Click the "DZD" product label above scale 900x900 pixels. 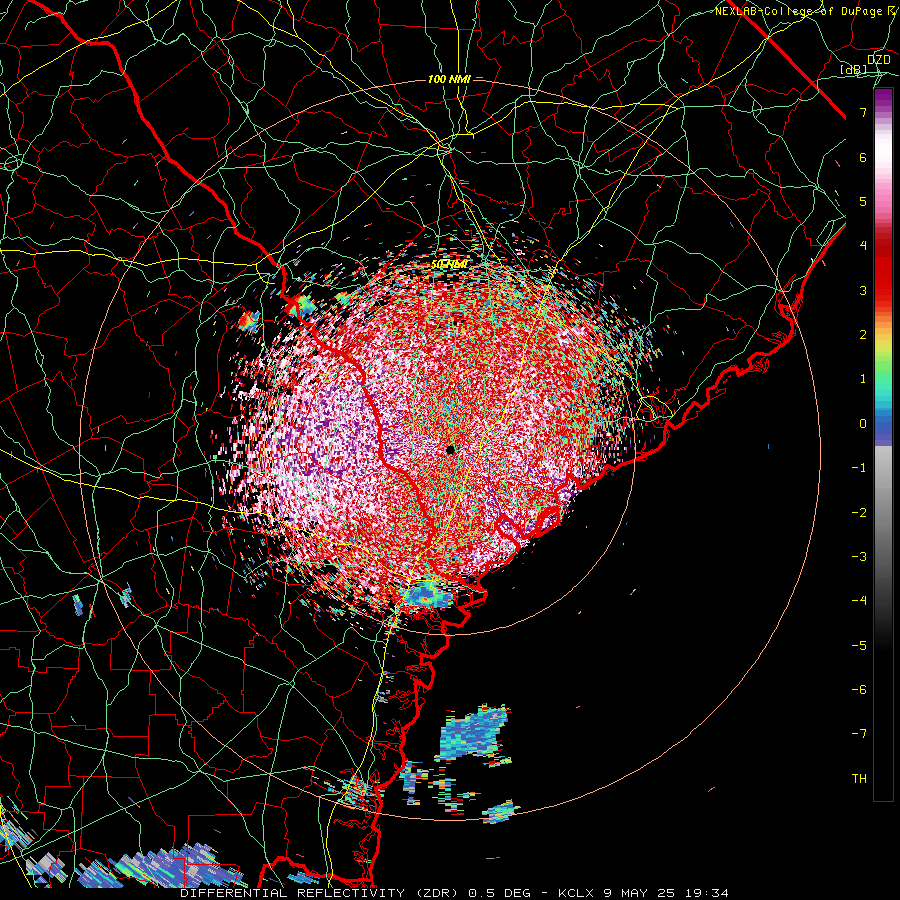pyautogui.click(x=879, y=60)
